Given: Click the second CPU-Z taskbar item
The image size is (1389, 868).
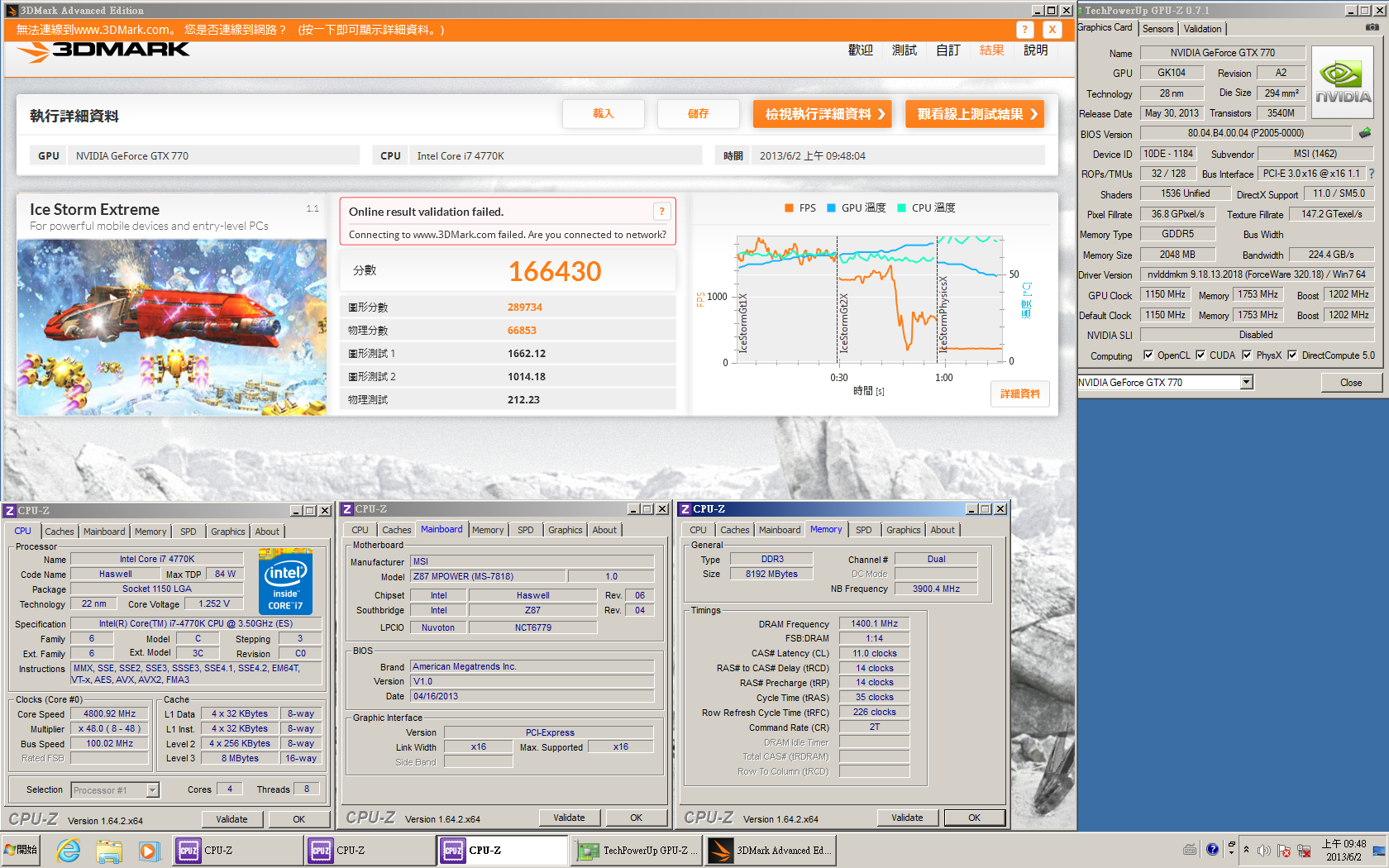Looking at the screenshot, I should point(371,850).
